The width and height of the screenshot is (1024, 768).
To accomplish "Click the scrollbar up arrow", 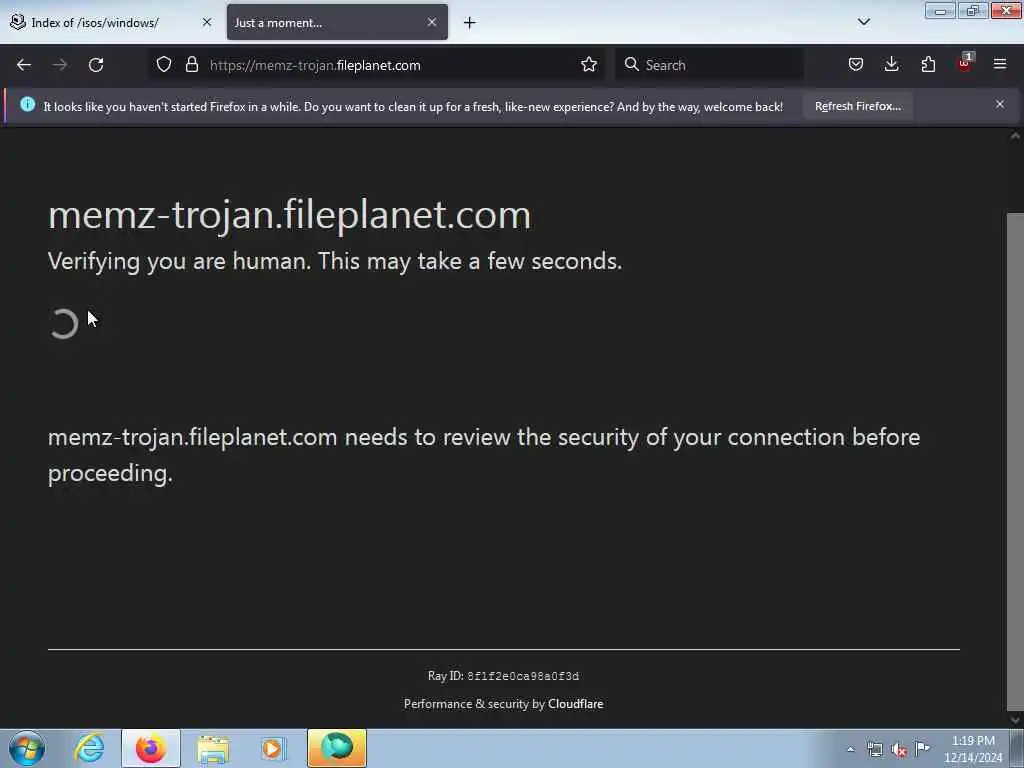I will 1015,136.
